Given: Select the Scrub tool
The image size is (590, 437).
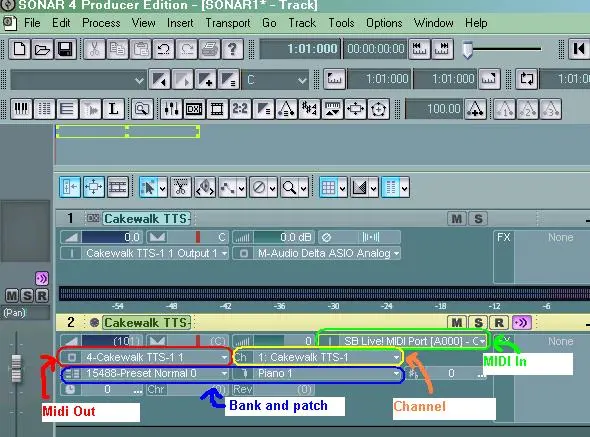Looking at the screenshot, I should (205, 187).
